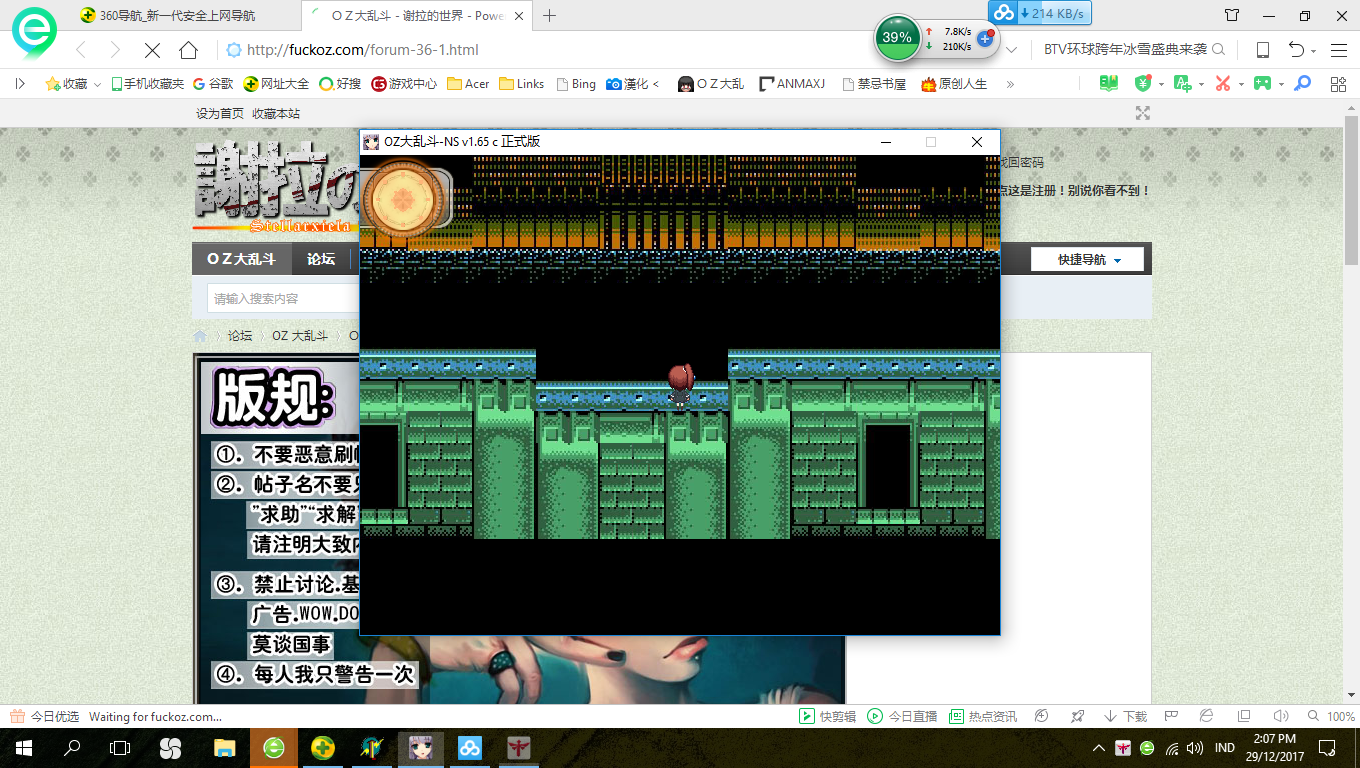Open 今日直播 in the status bar
Viewport: 1360px width, 768px height.
click(903, 717)
